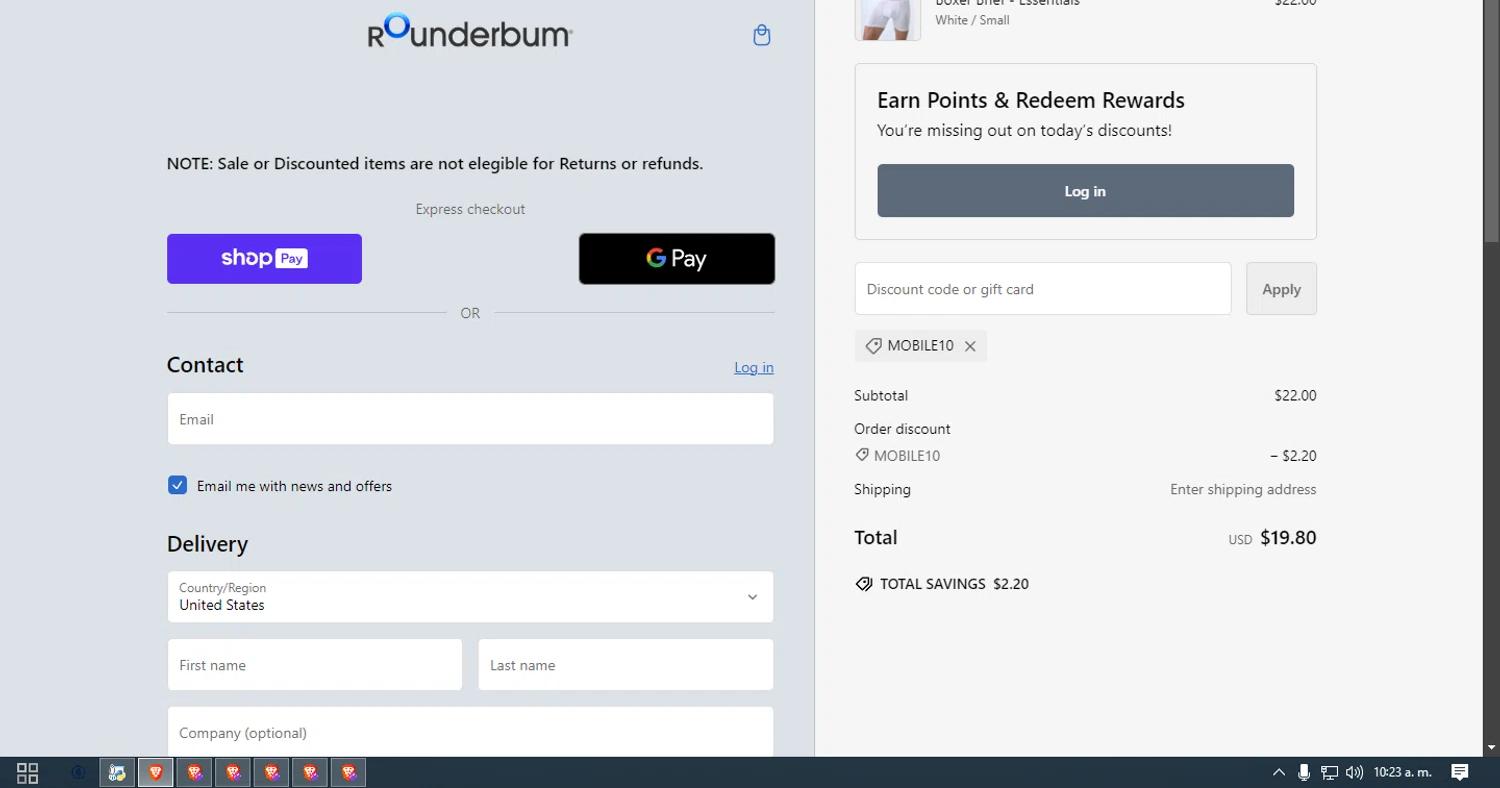The width and height of the screenshot is (1500, 788).
Task: Open the shopping bag cart icon
Action: [761, 35]
